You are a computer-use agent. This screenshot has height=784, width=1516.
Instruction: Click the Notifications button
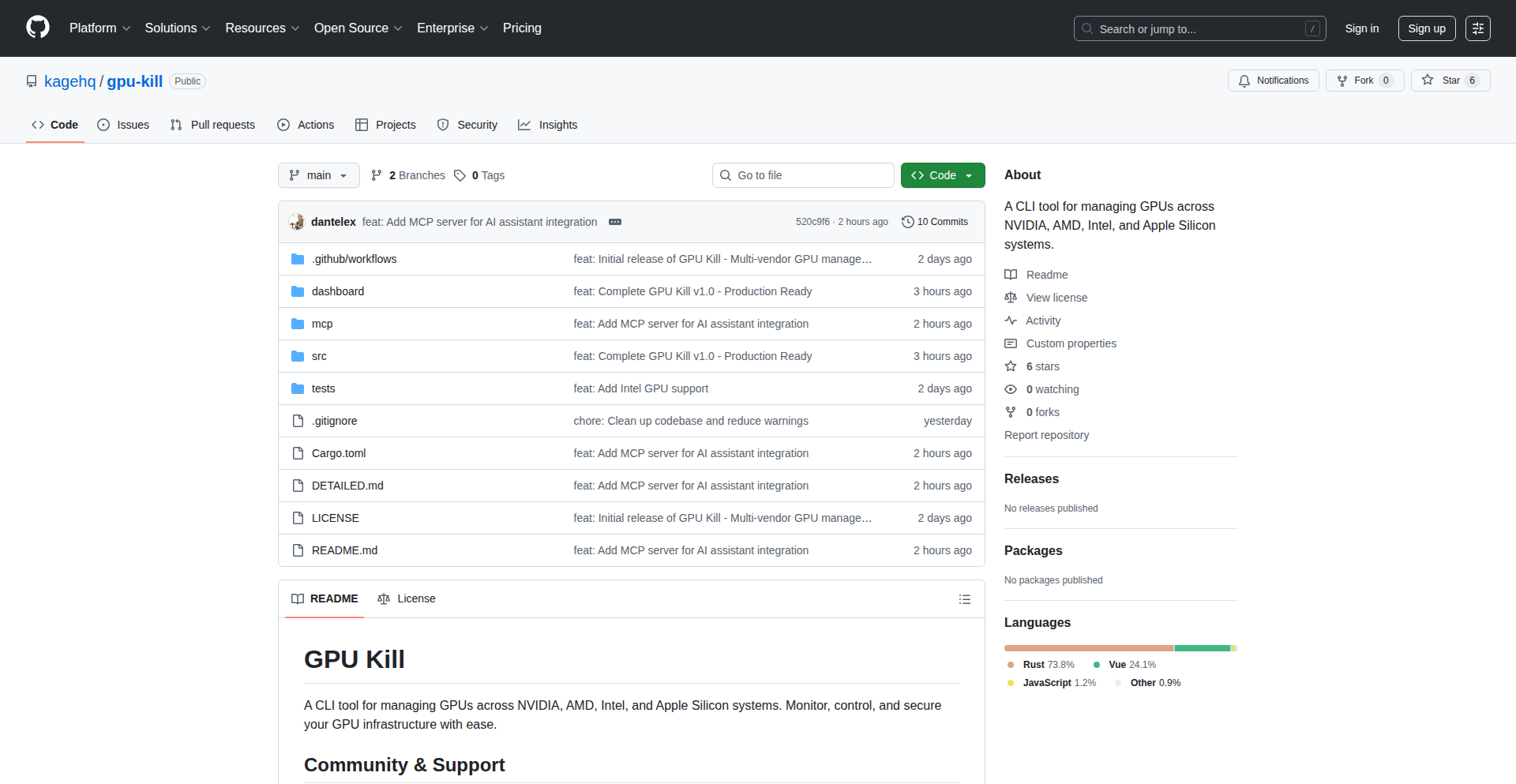click(1273, 81)
